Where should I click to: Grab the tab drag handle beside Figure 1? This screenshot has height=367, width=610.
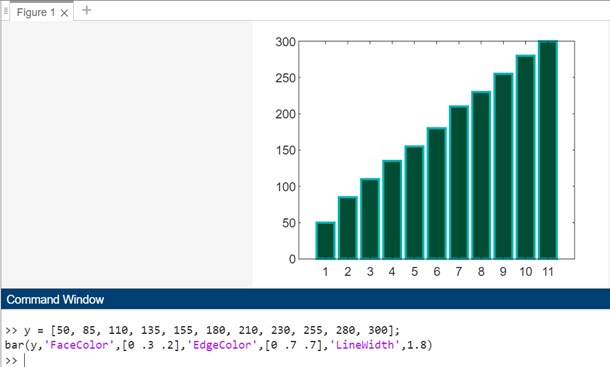5,11
